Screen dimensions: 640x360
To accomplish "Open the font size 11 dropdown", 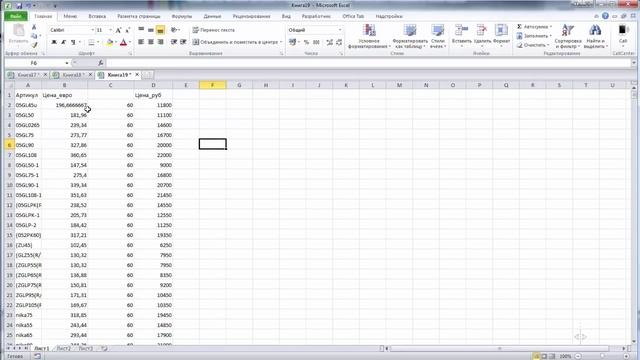I will tap(111, 30).
